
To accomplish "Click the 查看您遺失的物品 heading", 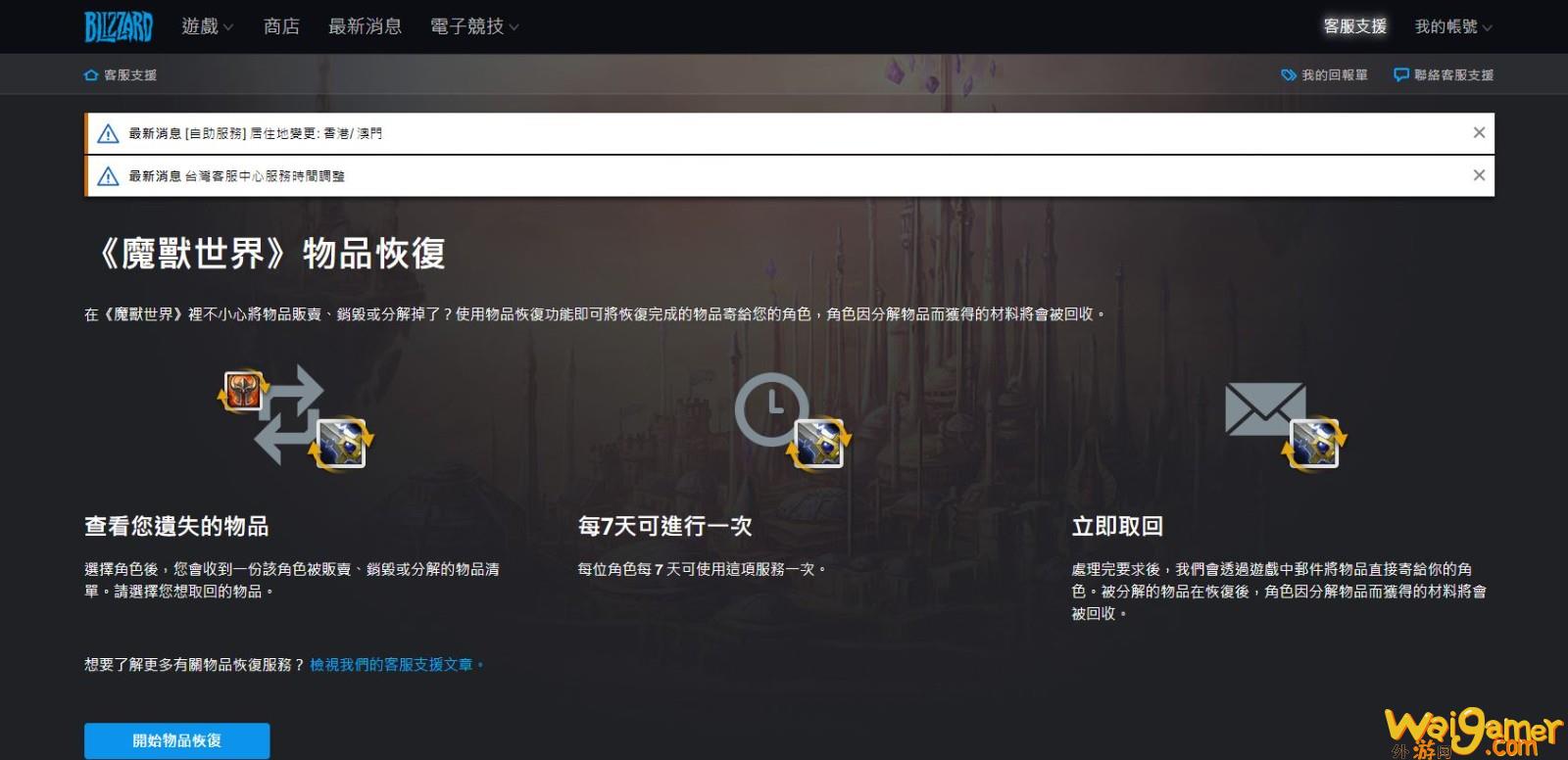I will pos(176,526).
